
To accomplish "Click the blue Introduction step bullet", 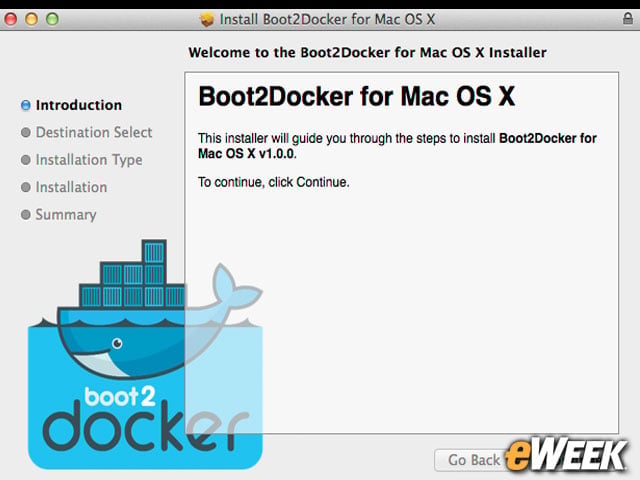I will pos(25,105).
